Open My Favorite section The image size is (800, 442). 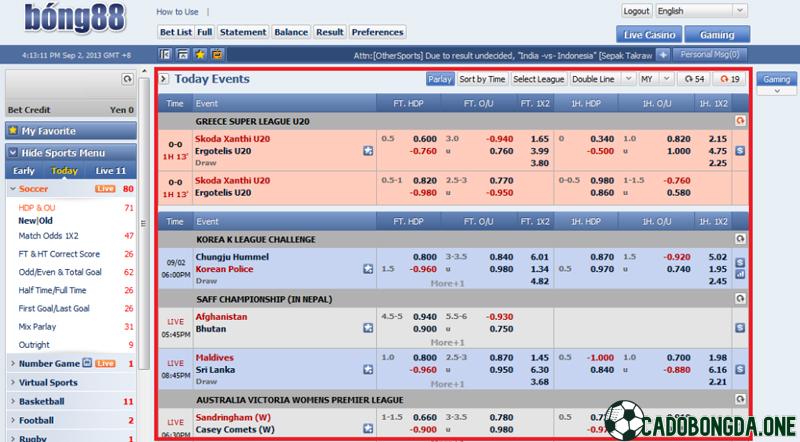[x=71, y=131]
